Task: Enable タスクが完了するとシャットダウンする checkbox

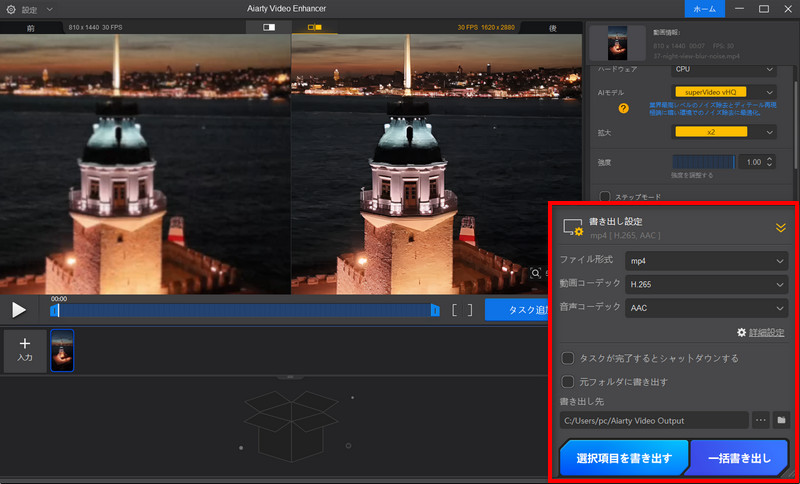Action: pyautogui.click(x=567, y=359)
